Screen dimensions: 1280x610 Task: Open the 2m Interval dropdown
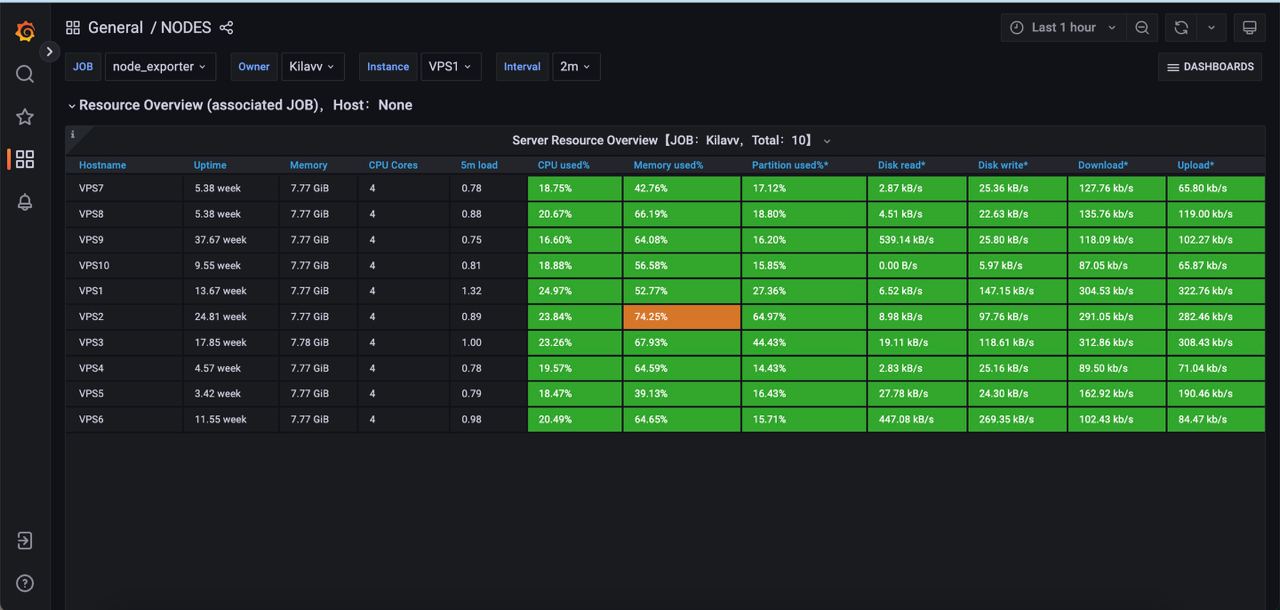click(x=574, y=67)
